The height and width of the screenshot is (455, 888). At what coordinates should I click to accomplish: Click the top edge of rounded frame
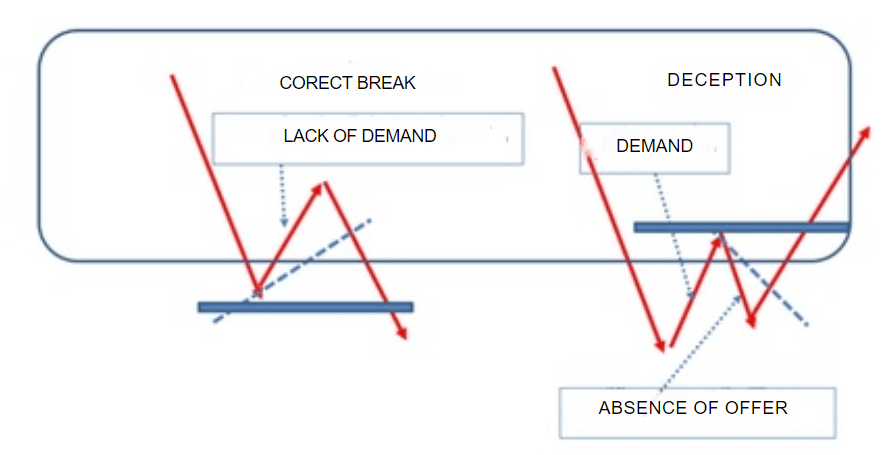tap(440, 31)
